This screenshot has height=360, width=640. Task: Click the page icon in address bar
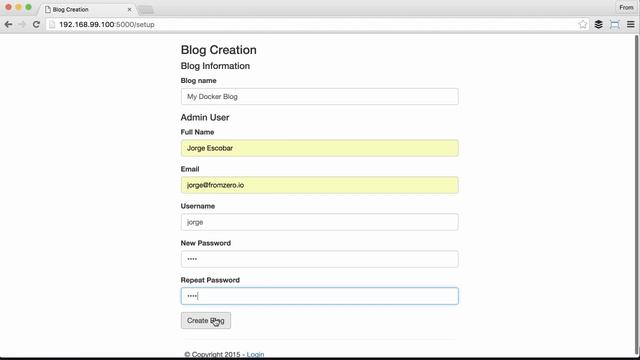coord(52,24)
